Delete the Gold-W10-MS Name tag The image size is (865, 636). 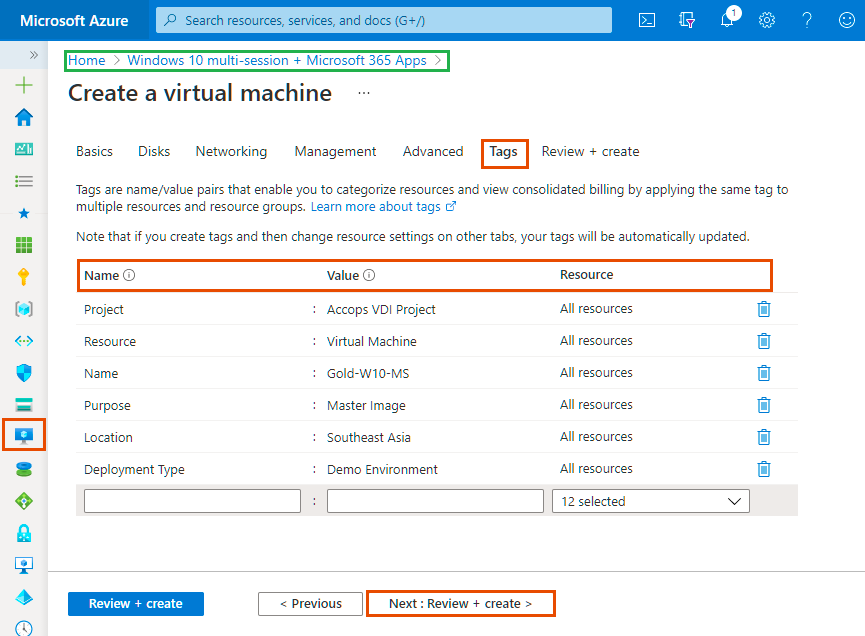click(x=763, y=373)
